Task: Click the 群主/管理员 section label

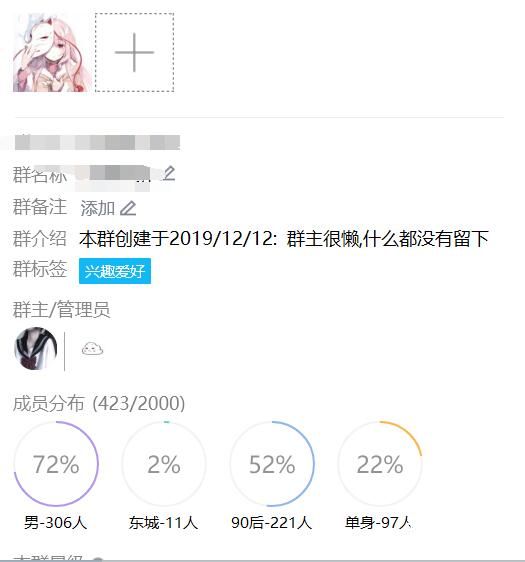Action: [x=61, y=309]
